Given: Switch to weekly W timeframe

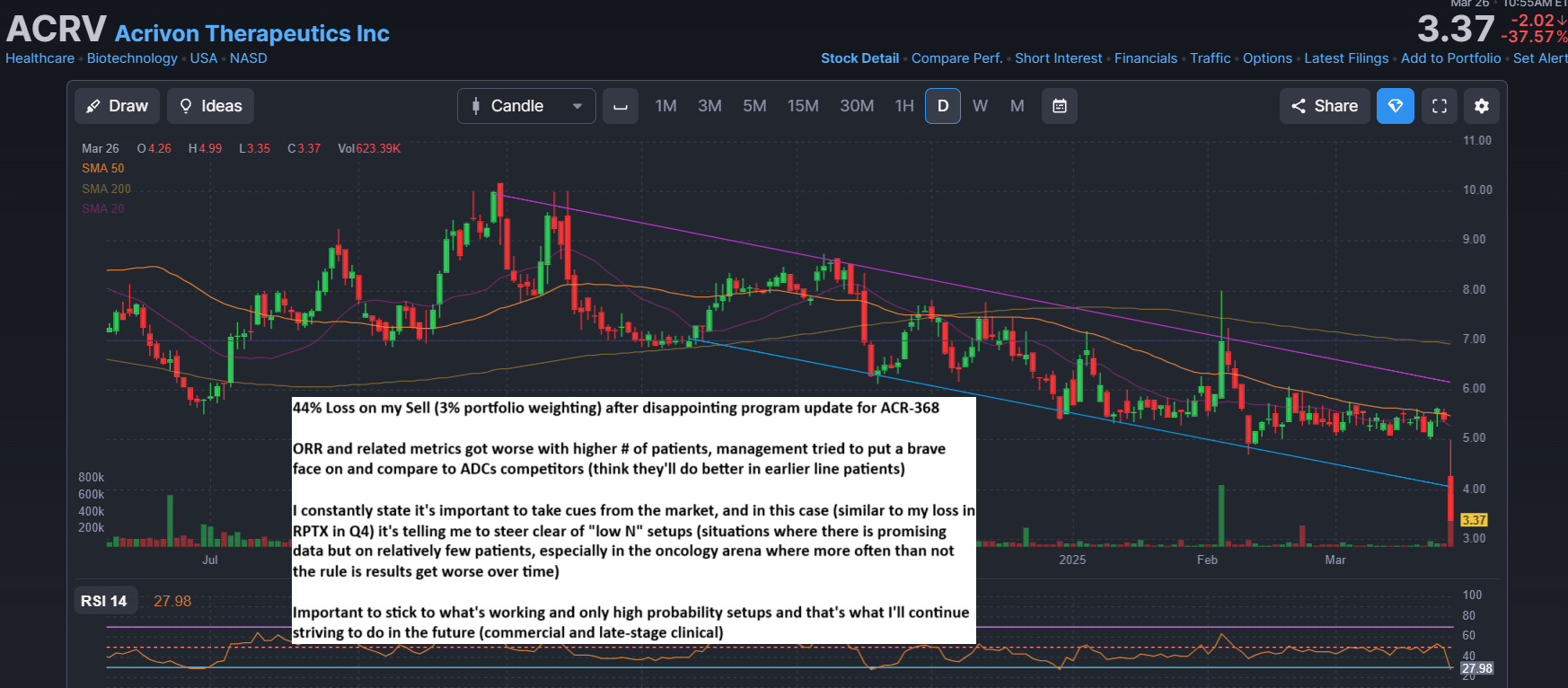Looking at the screenshot, I should [980, 106].
